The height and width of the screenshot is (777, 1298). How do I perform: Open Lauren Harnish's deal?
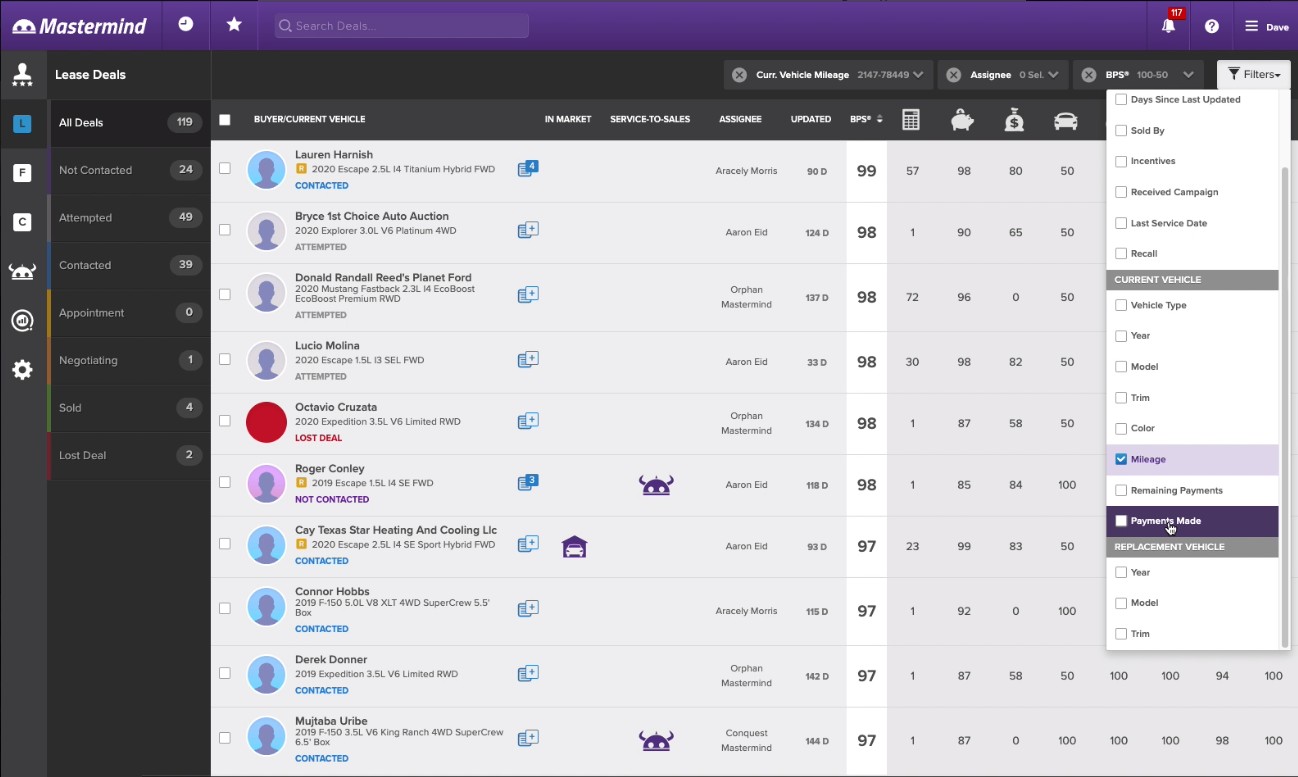334,155
